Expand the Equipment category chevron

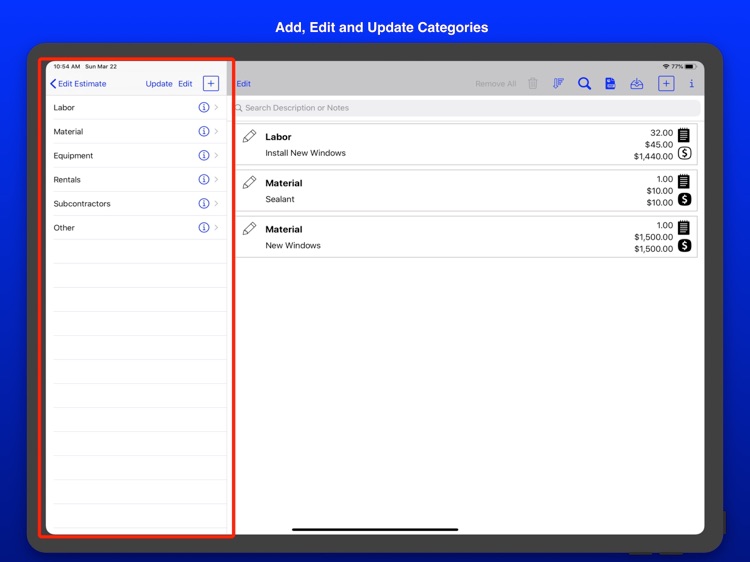point(217,155)
